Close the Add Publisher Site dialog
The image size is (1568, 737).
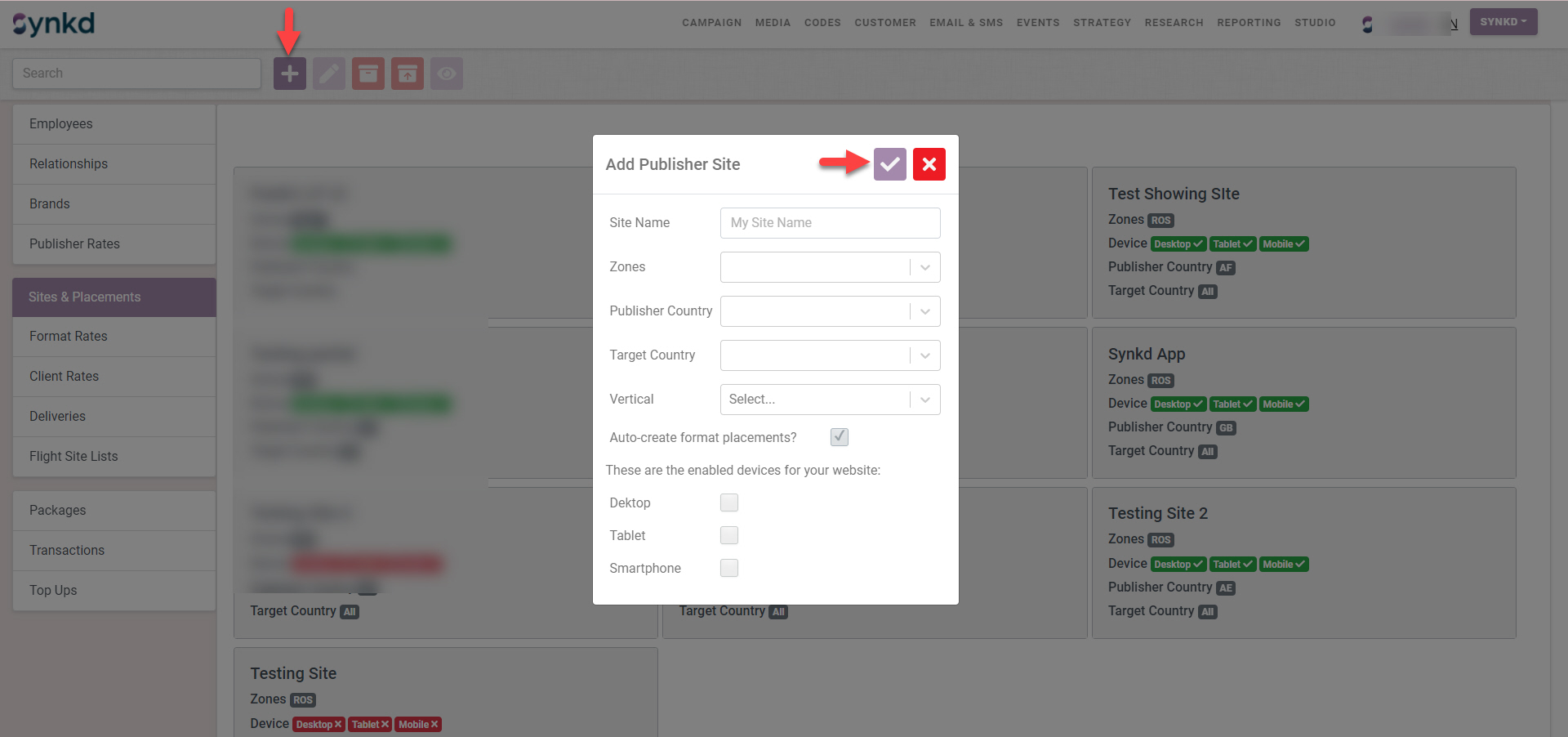tap(929, 164)
